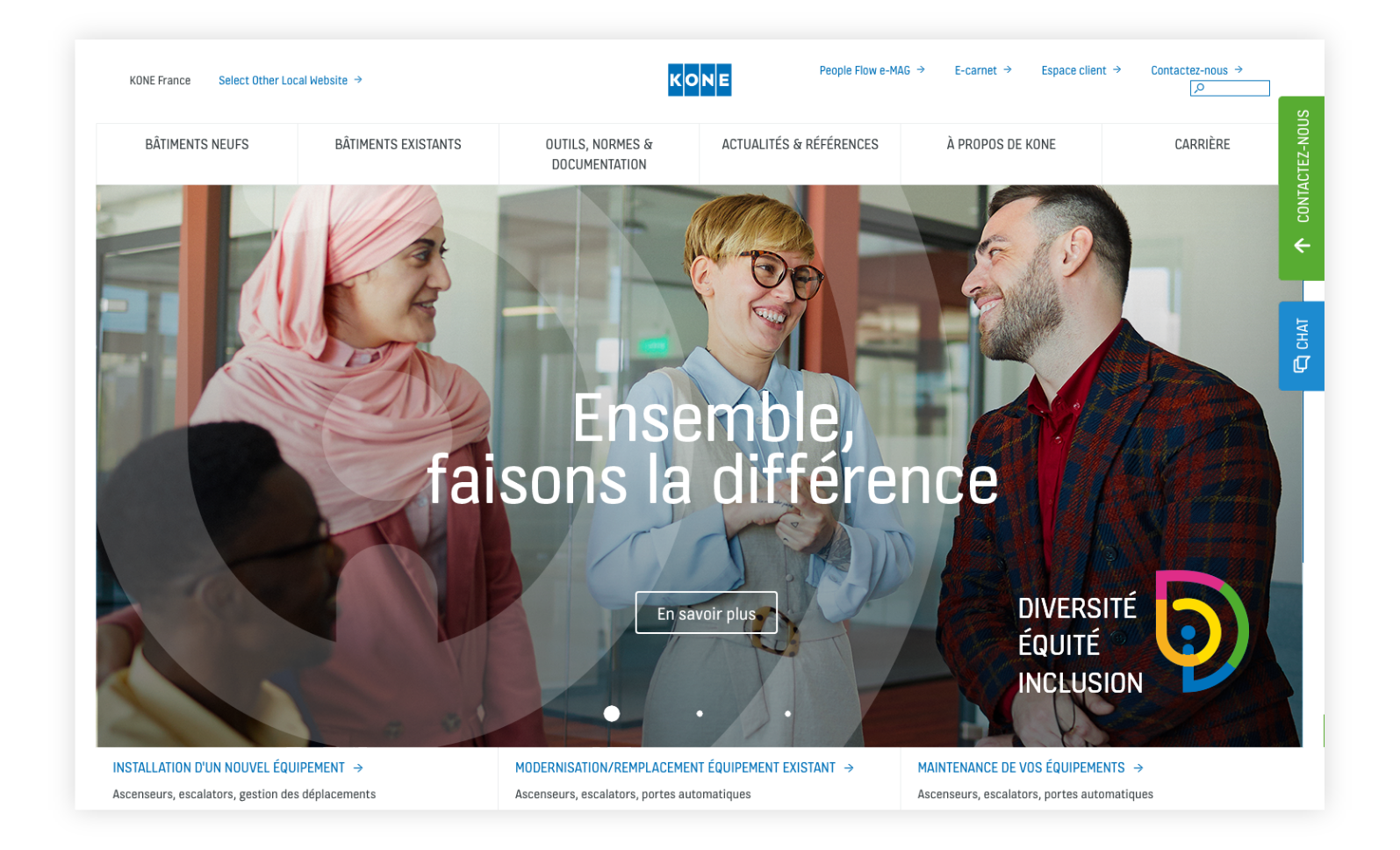Click arrow beside Maintenance de vos équipements
The image size is (1400, 850).
(x=1138, y=767)
